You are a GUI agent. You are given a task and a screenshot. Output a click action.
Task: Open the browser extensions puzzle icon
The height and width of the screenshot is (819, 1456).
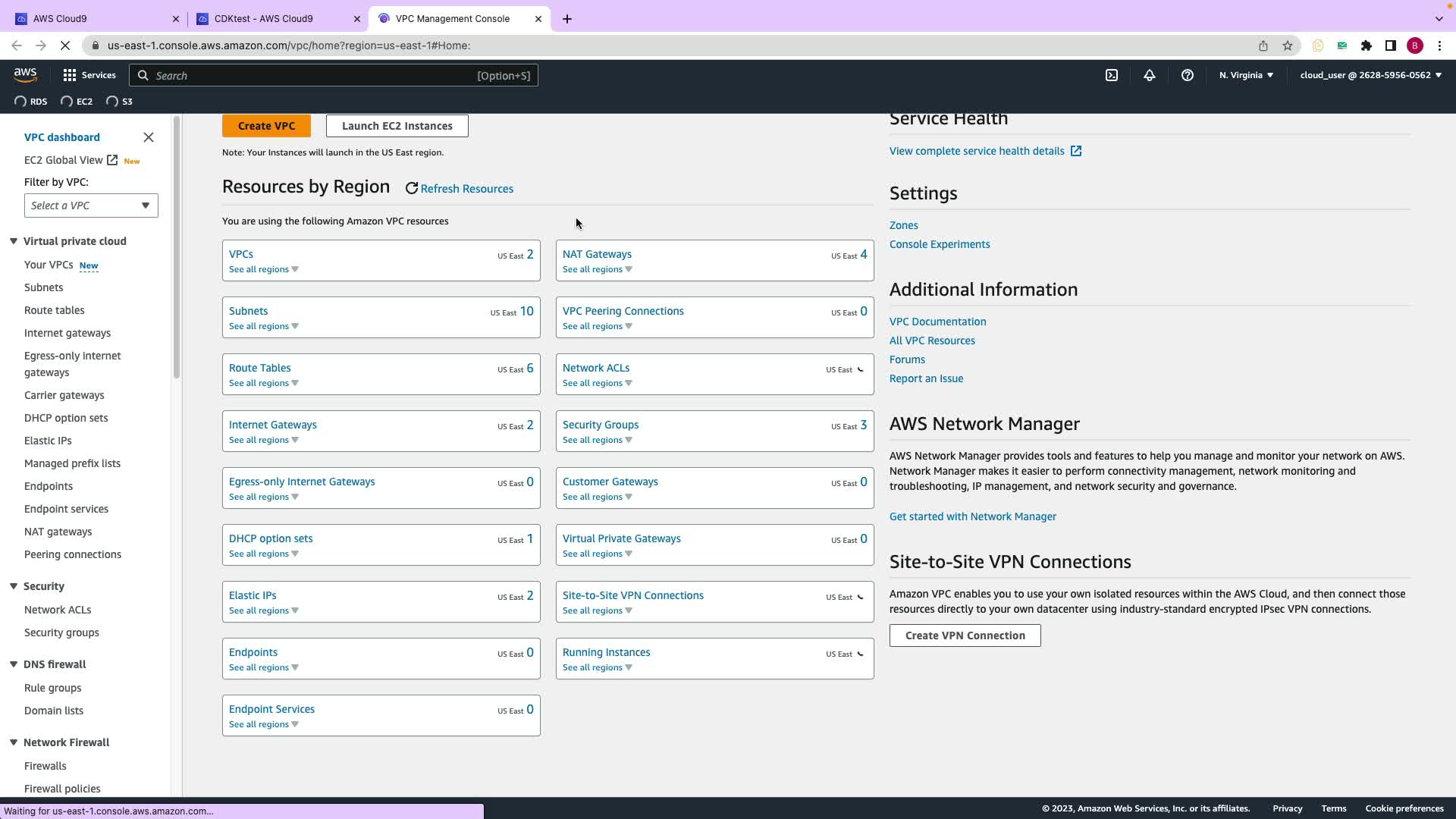coord(1366,45)
